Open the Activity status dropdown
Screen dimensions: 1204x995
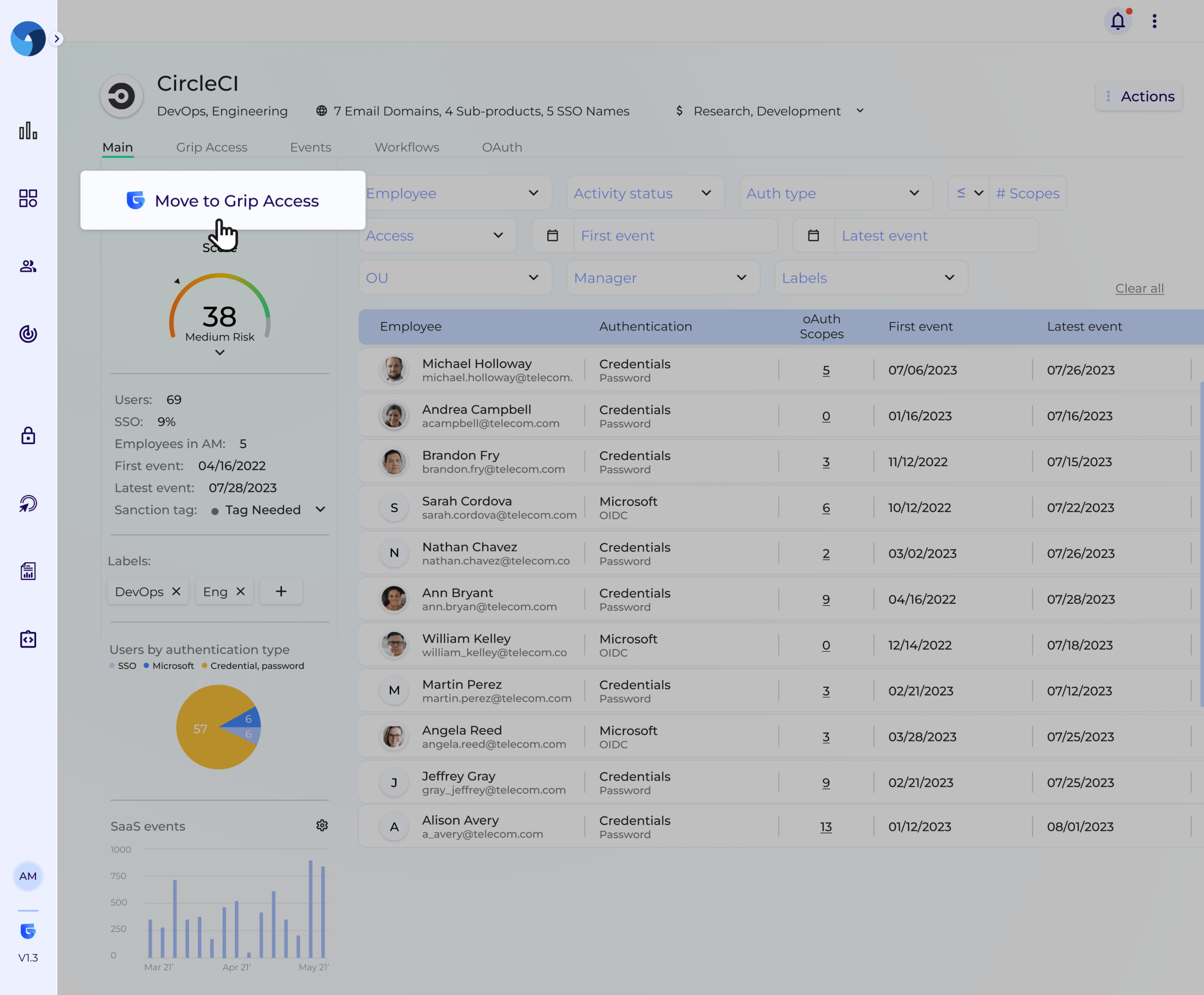[x=645, y=193]
